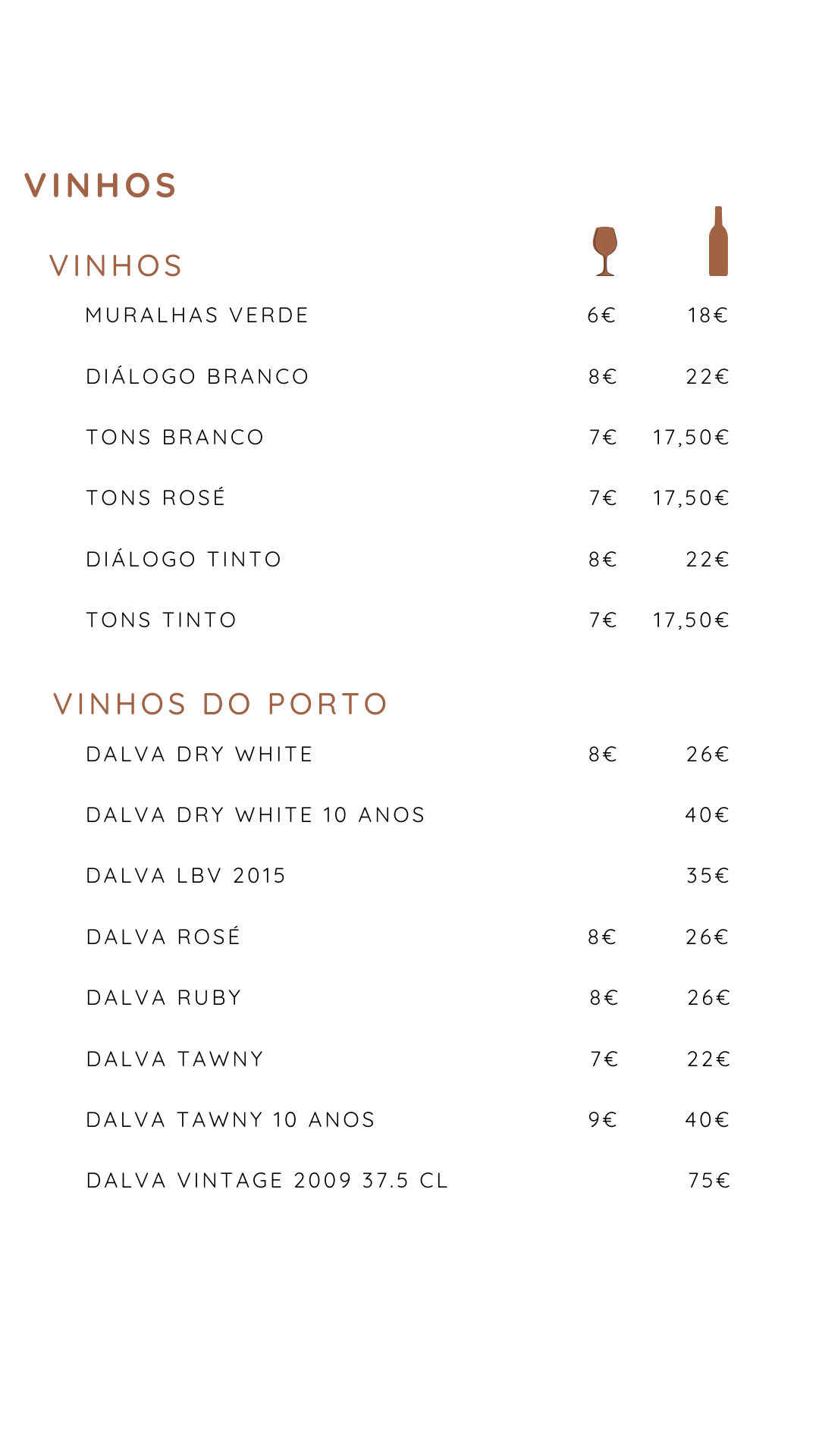Select Muralhas Verde wine item
This screenshot has height=1456, width=819.
click(197, 315)
